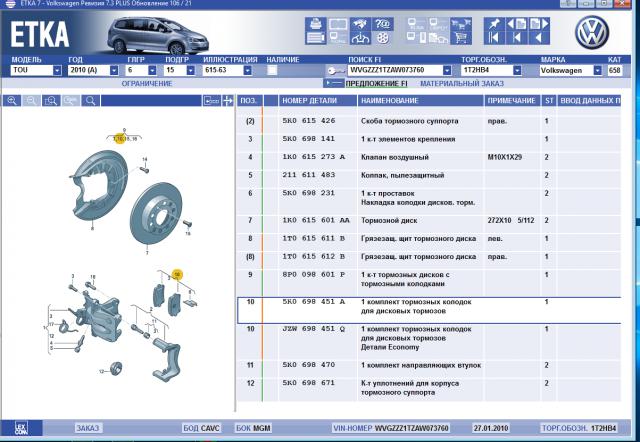Click the split-arrows icon beside POS column

[x=228, y=100]
